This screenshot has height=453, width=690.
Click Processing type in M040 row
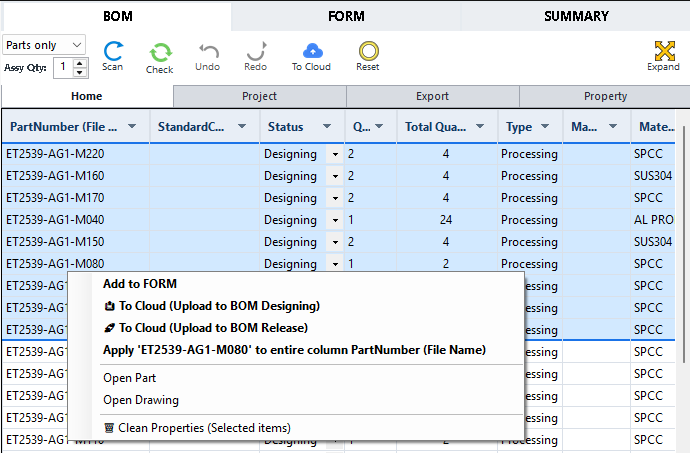tap(530, 220)
